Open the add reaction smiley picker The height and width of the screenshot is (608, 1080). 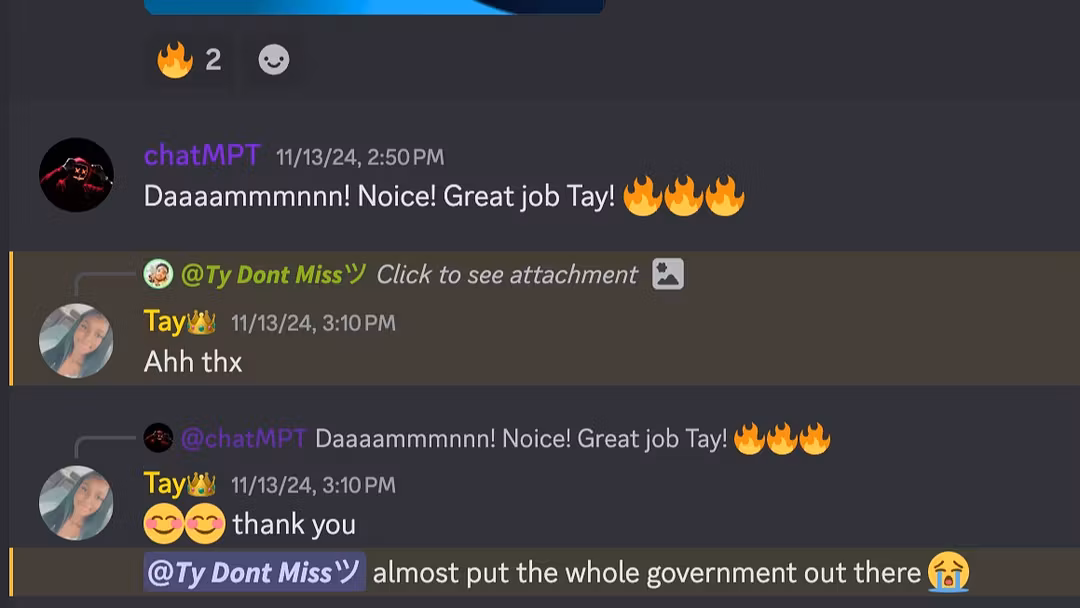273,60
